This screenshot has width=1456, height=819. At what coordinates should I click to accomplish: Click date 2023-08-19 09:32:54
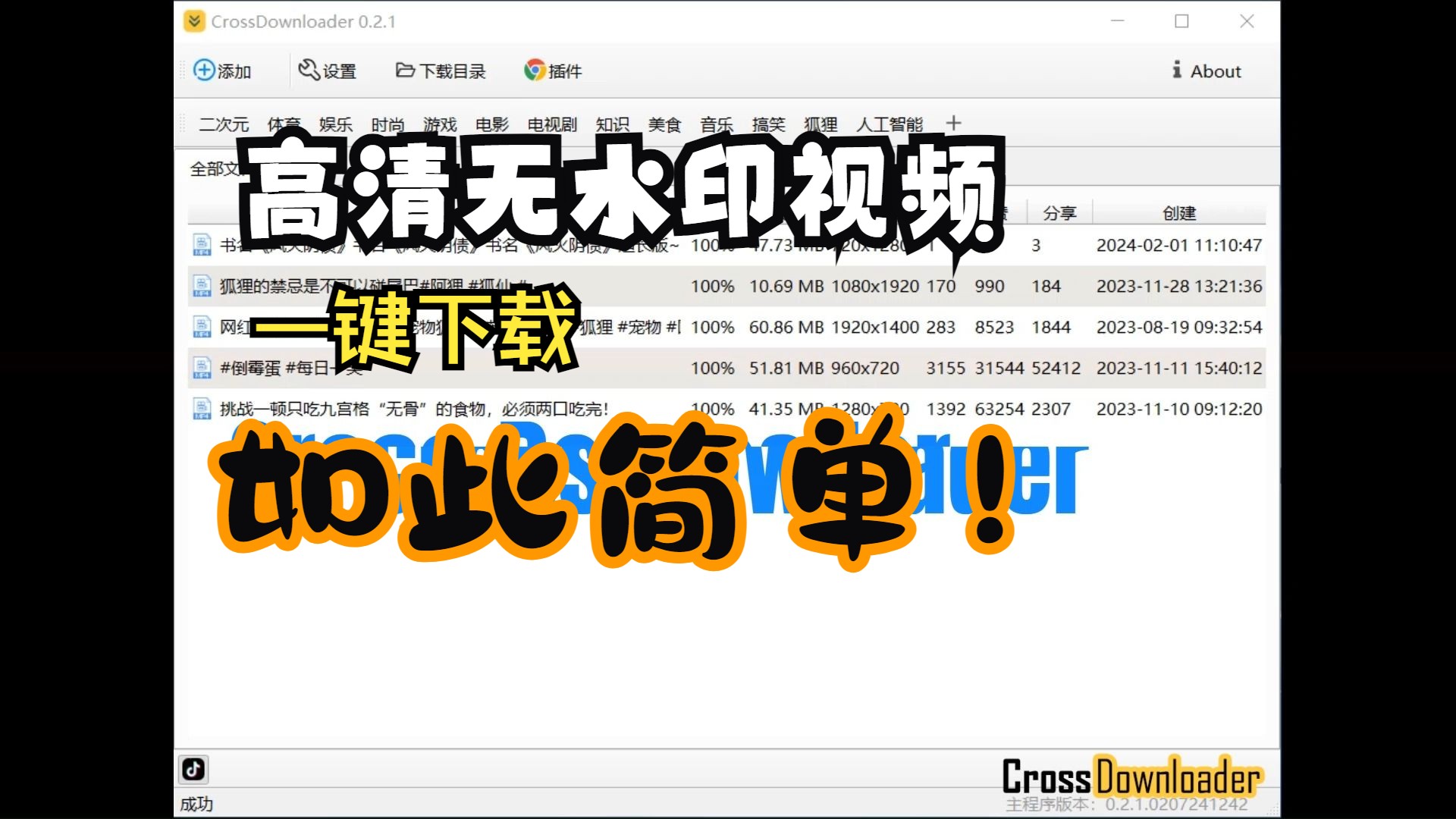[x=1179, y=327]
